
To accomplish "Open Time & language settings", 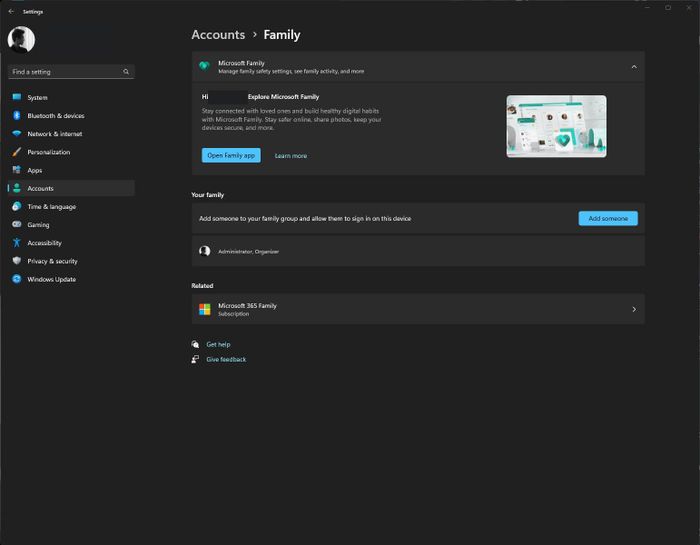I will (x=71, y=206).
